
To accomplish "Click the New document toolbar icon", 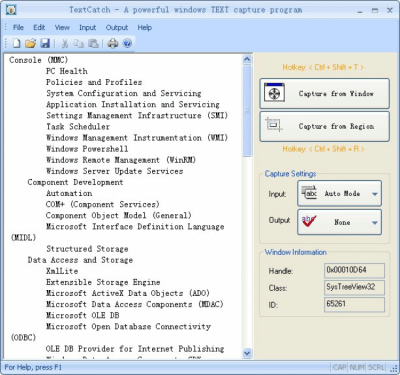I will point(17,43).
